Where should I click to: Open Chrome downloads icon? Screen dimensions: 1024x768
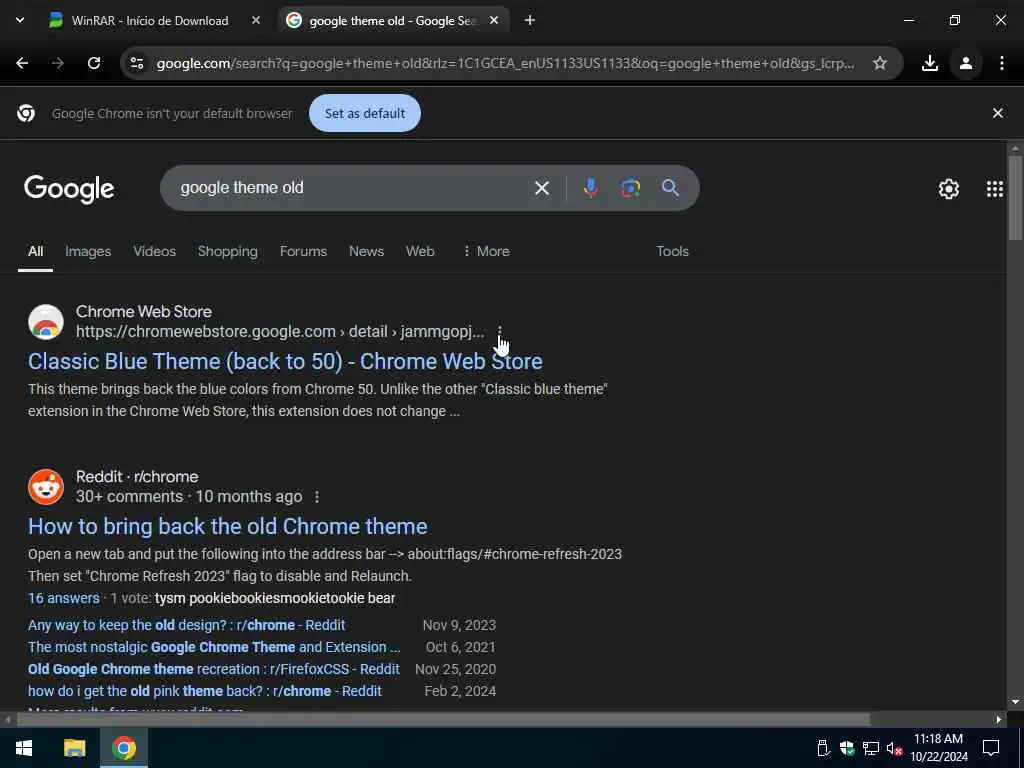[x=930, y=63]
